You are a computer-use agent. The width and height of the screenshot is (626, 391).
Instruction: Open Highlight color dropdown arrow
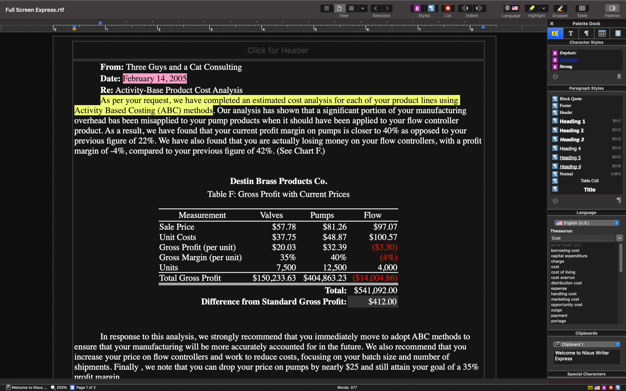[543, 8]
